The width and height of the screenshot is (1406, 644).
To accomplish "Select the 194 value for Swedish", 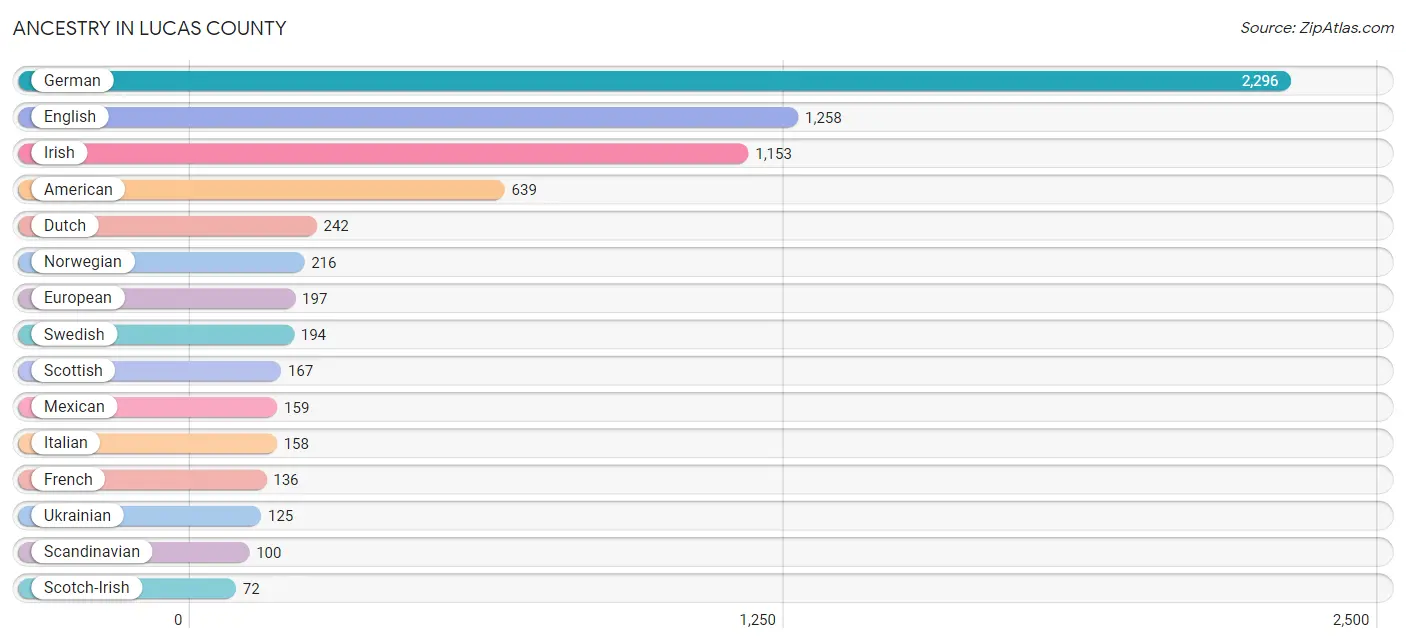I will [x=314, y=335].
